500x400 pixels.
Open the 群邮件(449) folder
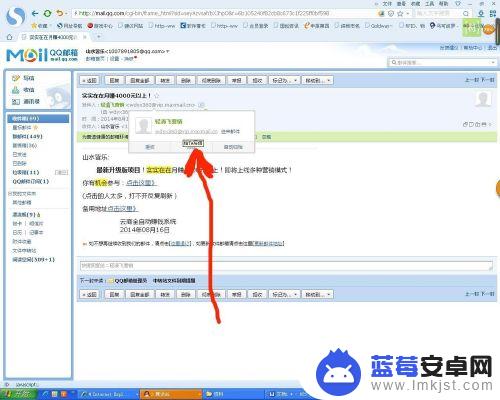click(x=27, y=137)
